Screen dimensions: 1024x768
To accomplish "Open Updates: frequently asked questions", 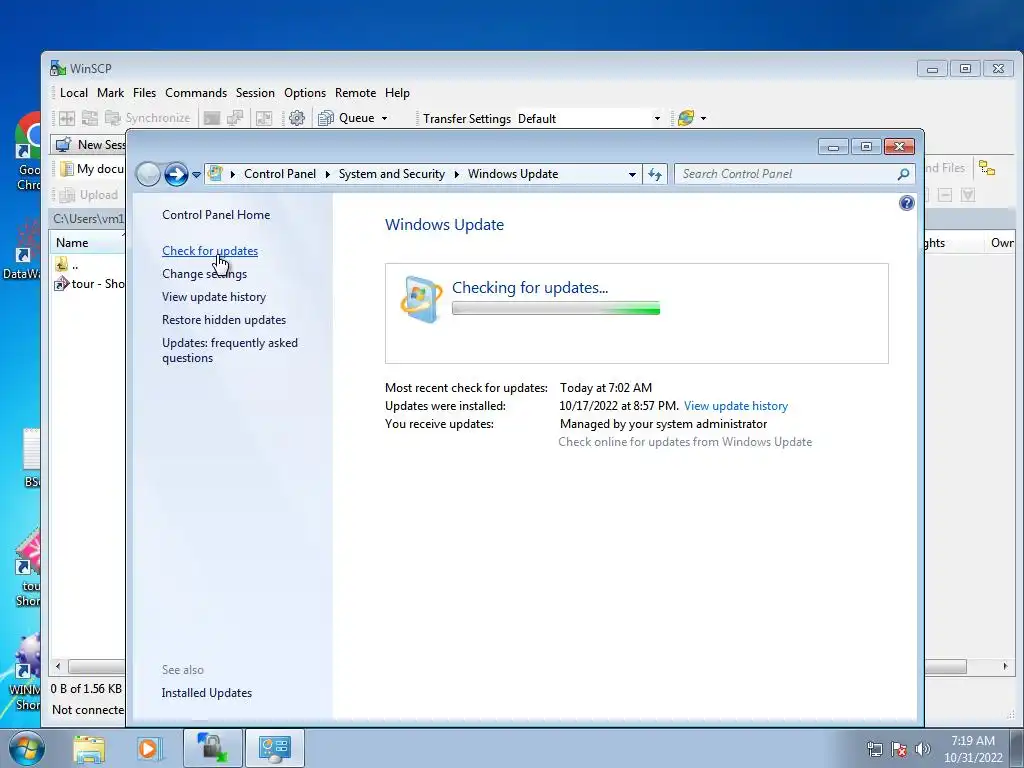I will pyautogui.click(x=230, y=350).
